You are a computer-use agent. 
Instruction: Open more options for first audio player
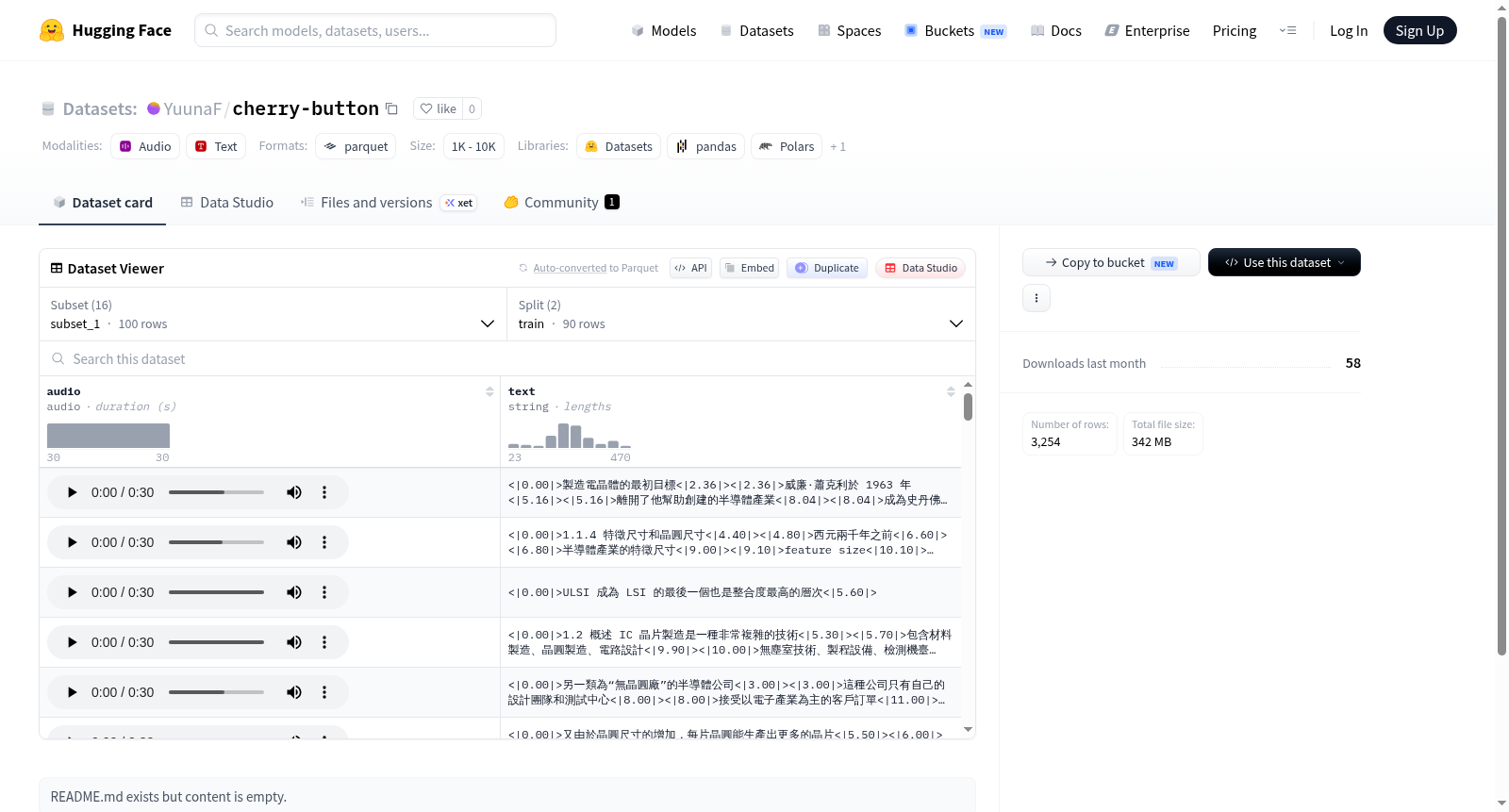click(324, 492)
